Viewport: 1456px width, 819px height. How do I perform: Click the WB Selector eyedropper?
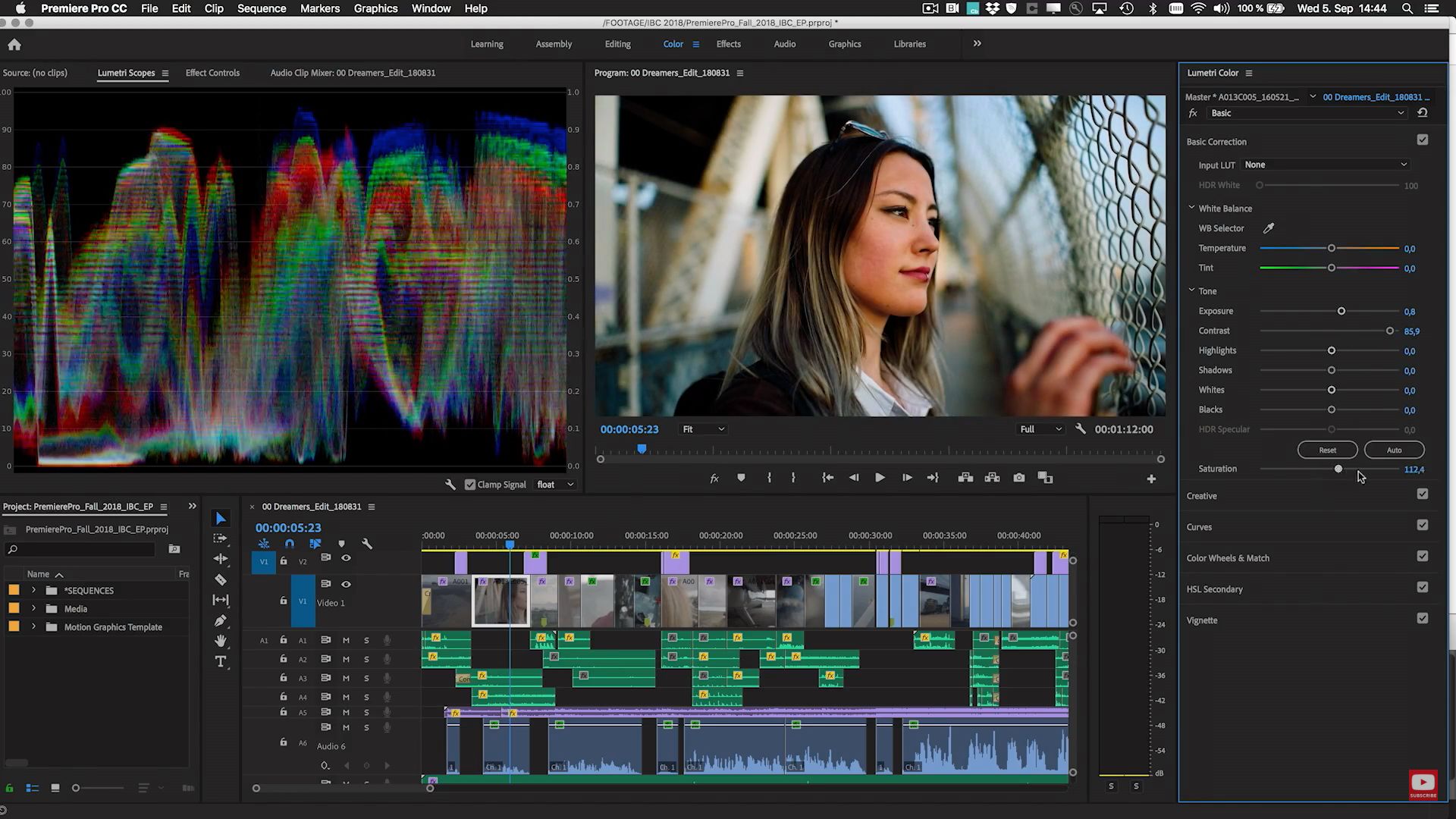coord(1269,228)
